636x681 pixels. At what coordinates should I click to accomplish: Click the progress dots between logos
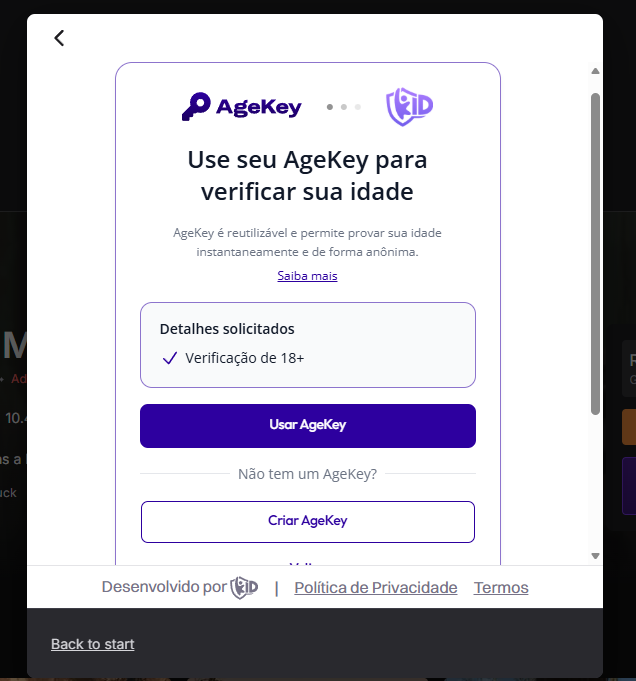(x=344, y=107)
